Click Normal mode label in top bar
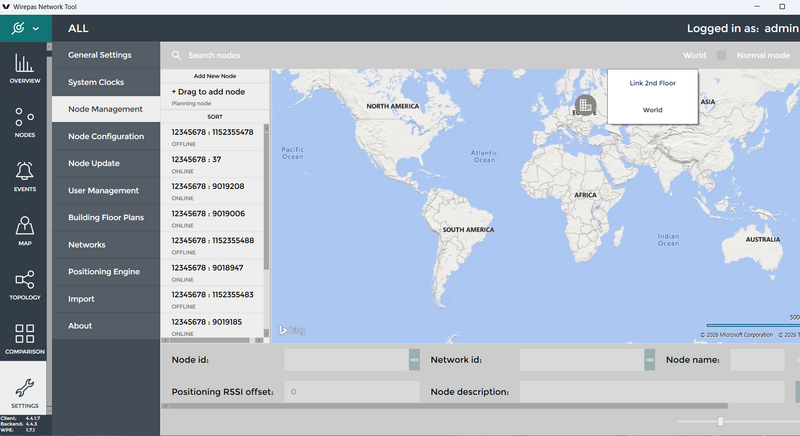Image resolution: width=800 pixels, height=436 pixels. coord(763,55)
